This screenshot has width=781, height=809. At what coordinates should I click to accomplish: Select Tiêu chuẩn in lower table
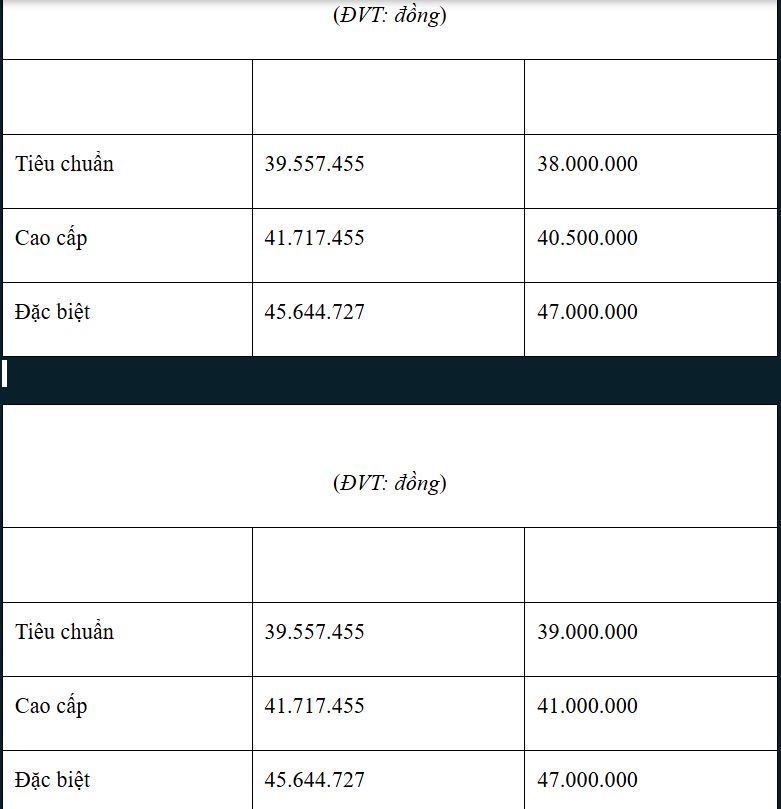(x=64, y=632)
